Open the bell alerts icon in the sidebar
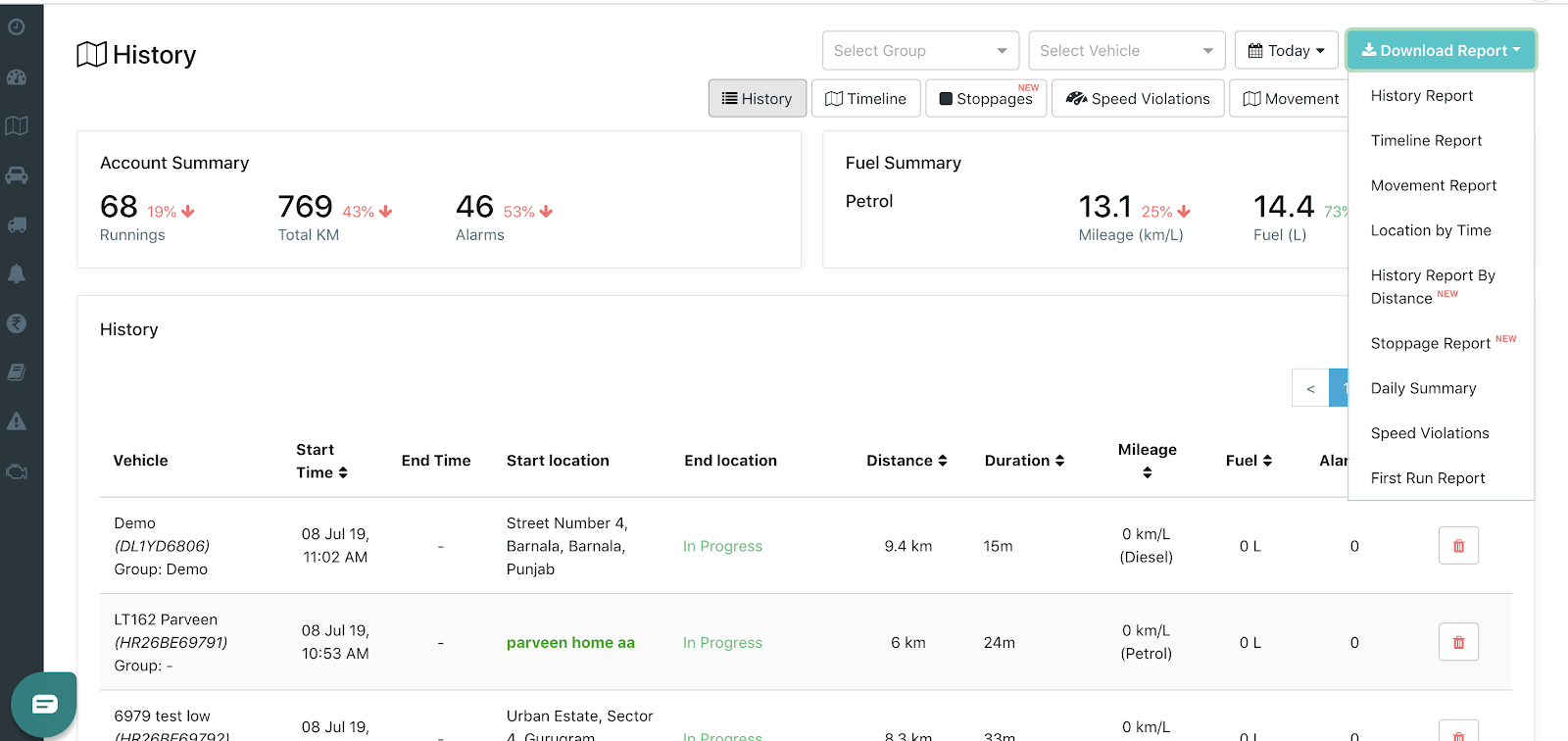The height and width of the screenshot is (741, 1568). pyautogui.click(x=17, y=273)
